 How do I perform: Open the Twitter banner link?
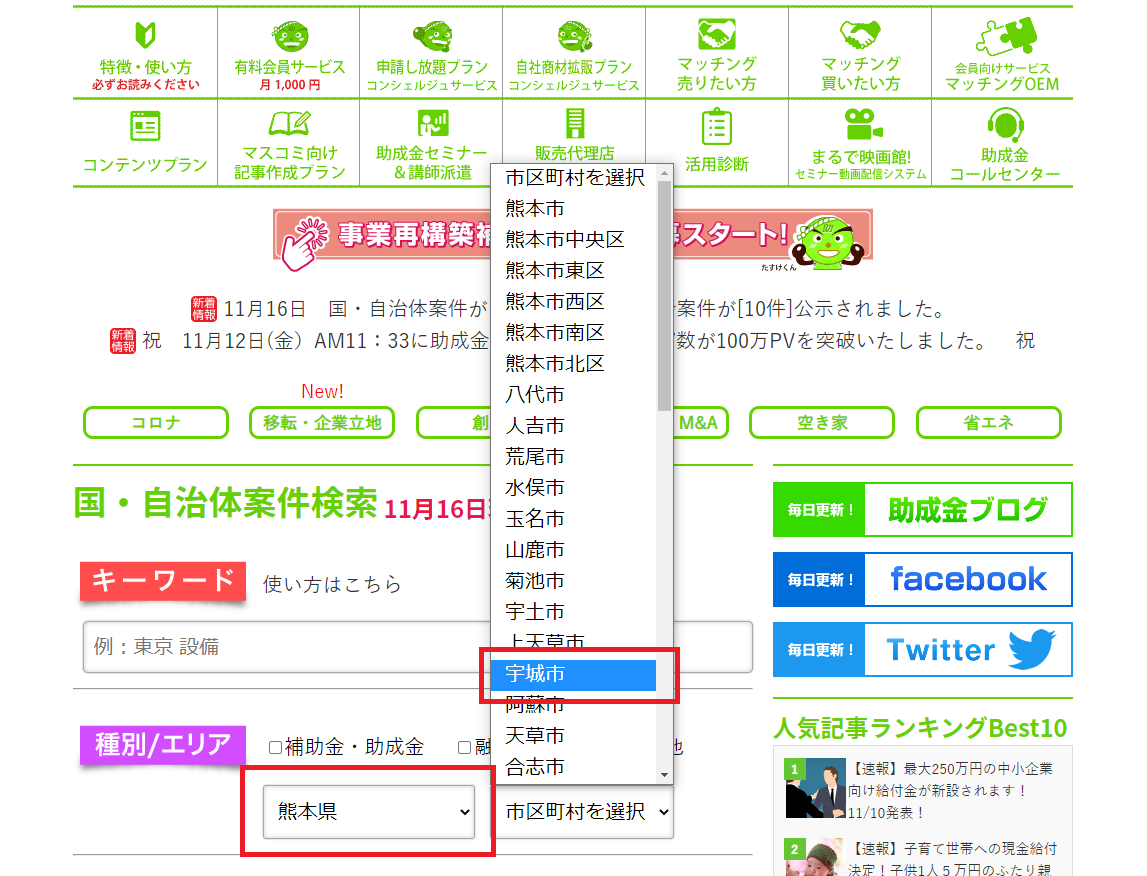921,650
